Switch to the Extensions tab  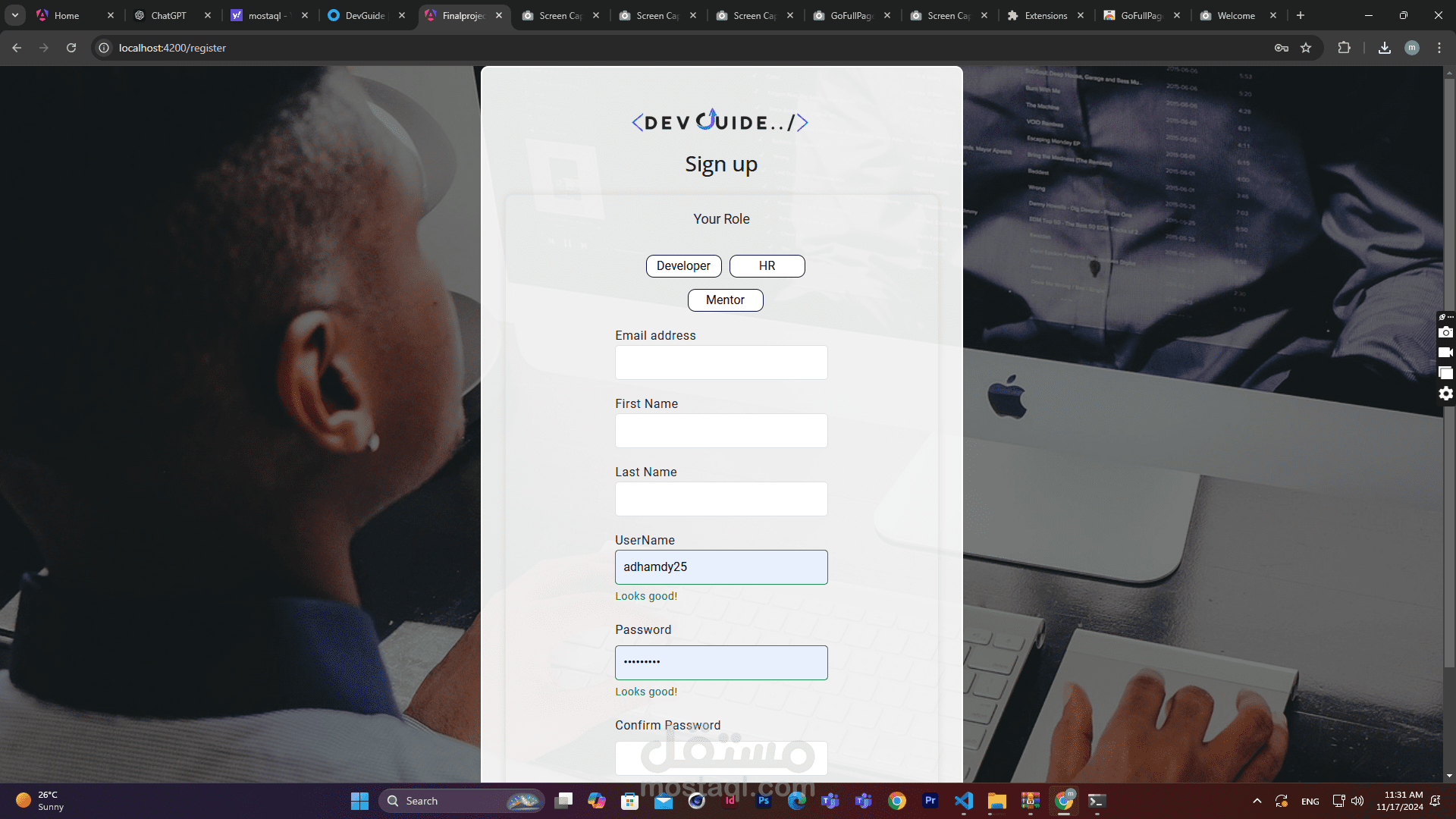point(1045,15)
